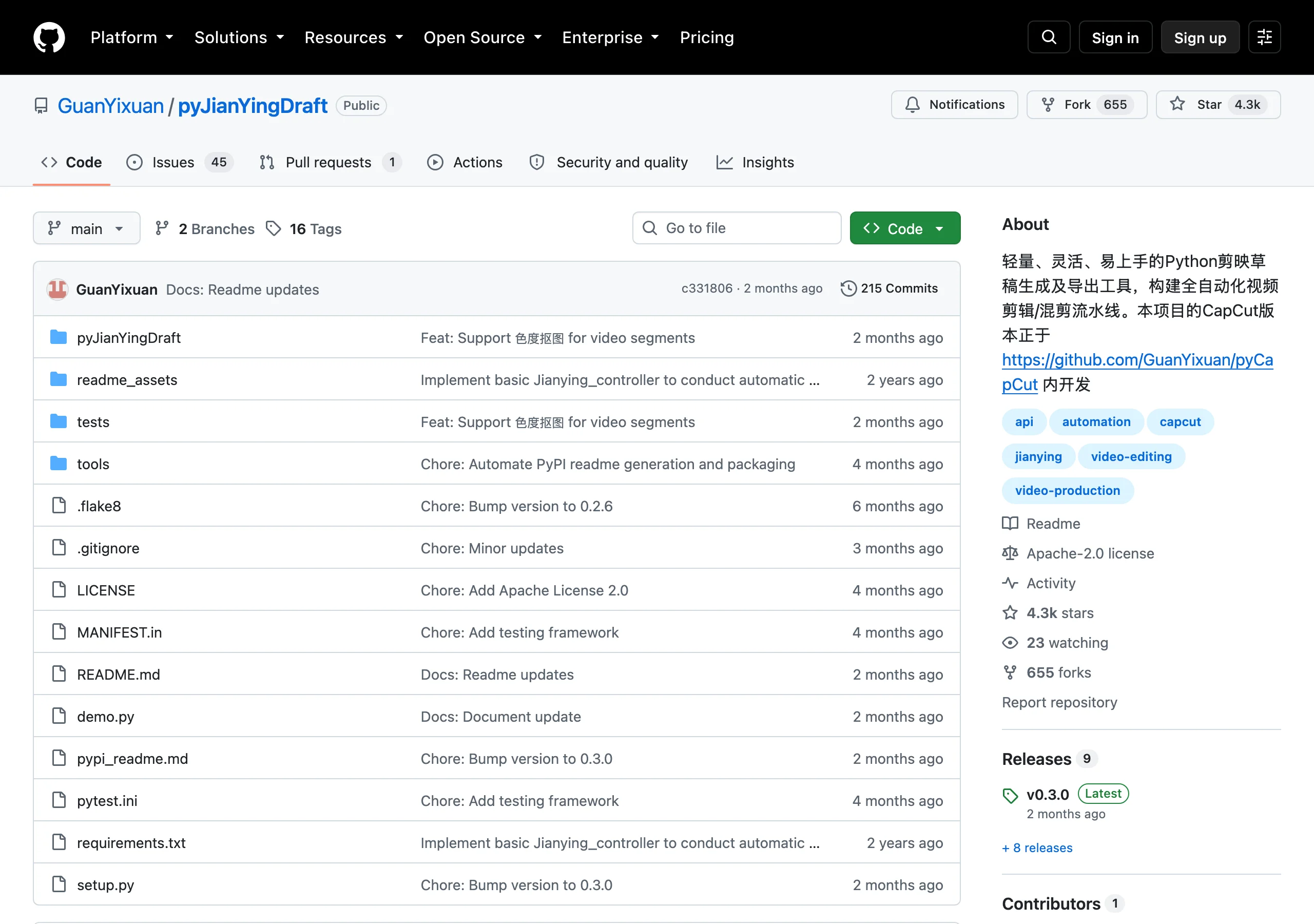Open the "Chore: Add Apache License 2.0" commit
Viewport: 1314px width, 924px height.
524,590
